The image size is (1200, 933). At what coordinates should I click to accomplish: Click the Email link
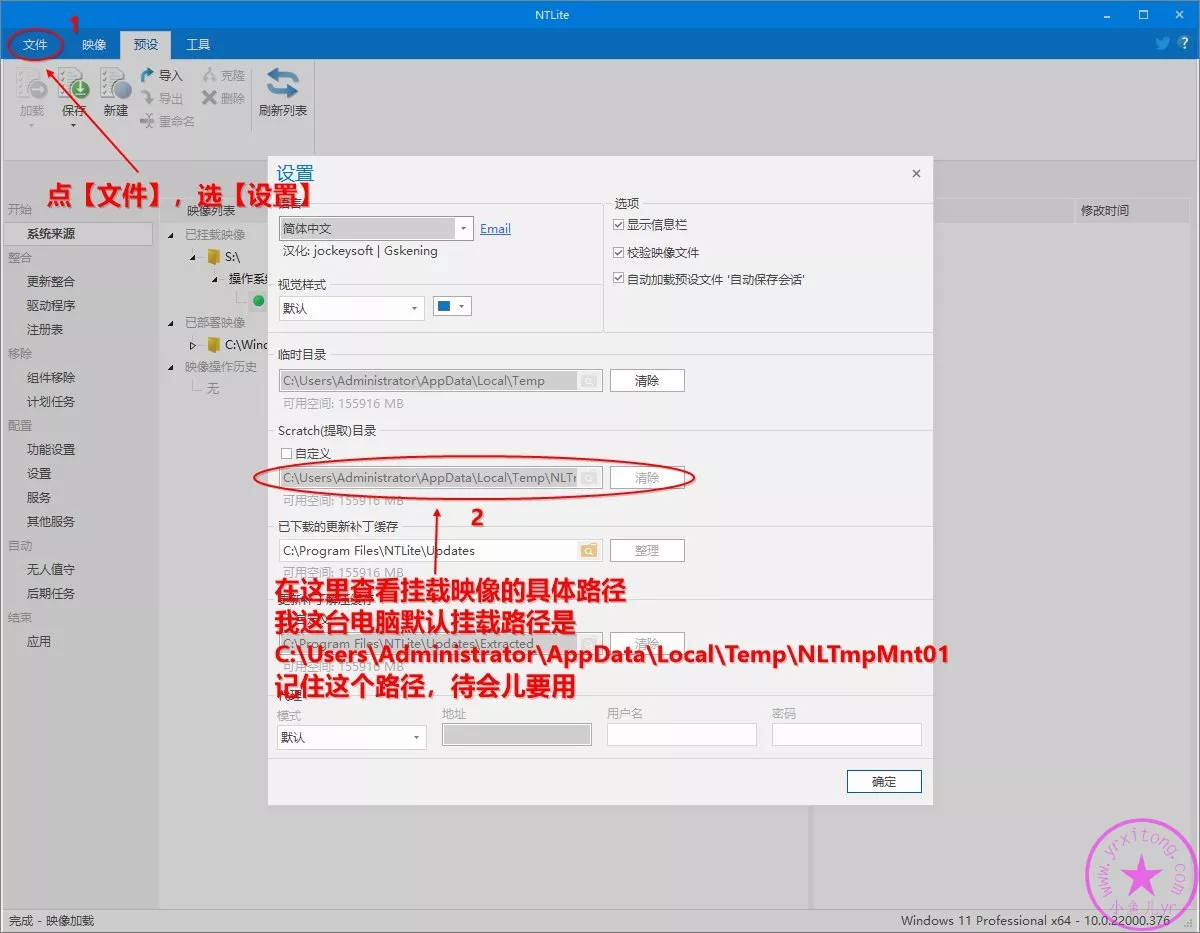point(495,229)
